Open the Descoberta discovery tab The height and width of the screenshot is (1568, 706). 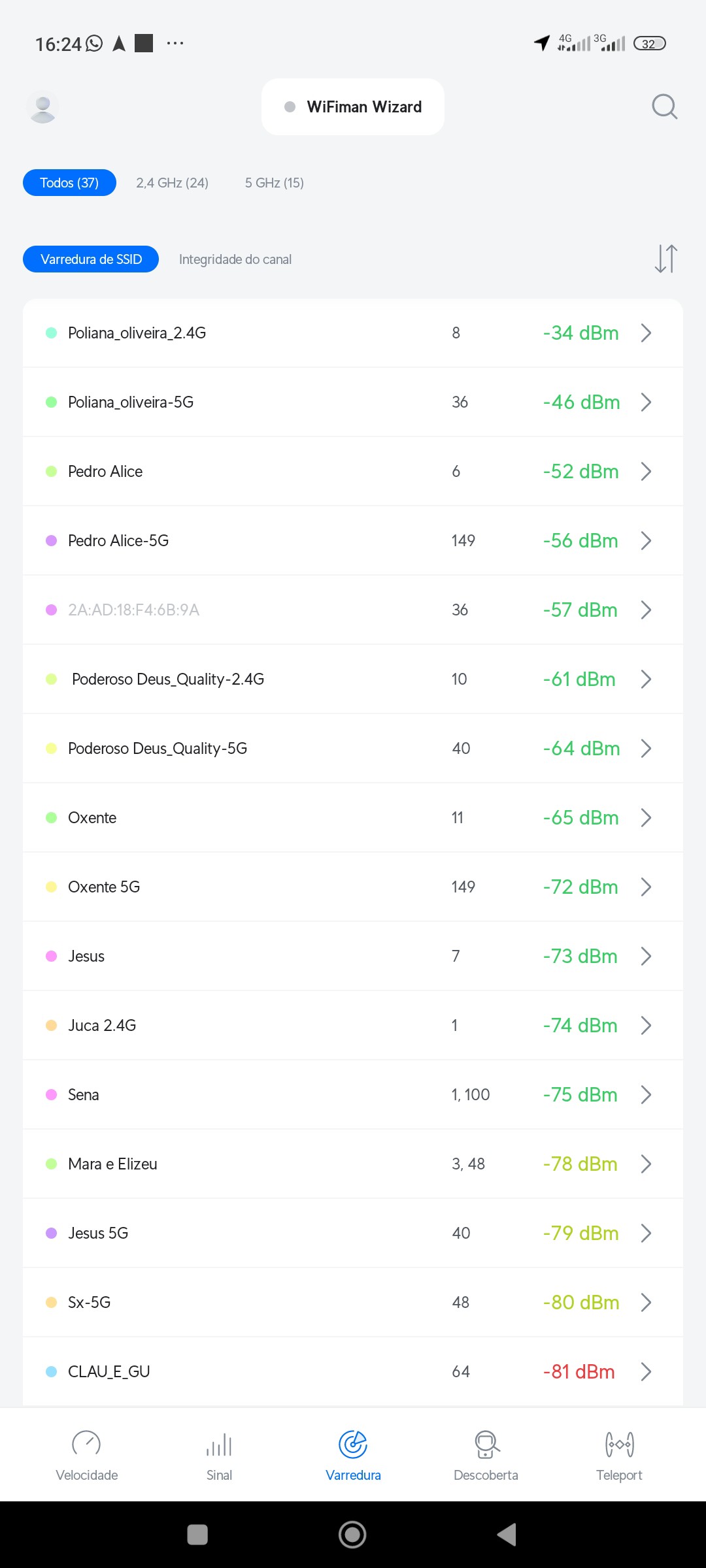pyautogui.click(x=486, y=1455)
